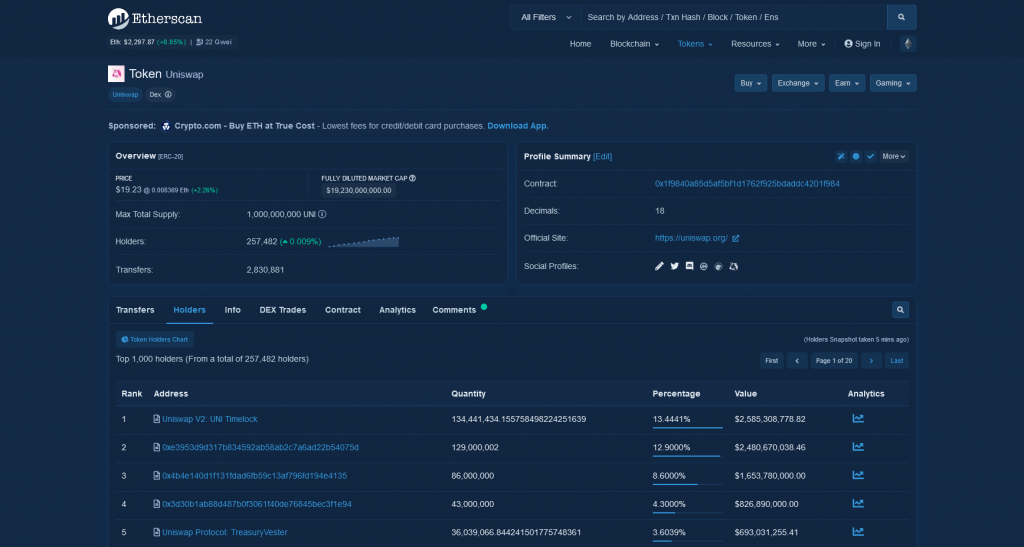
Task: Expand the Resources menu
Action: tap(755, 44)
